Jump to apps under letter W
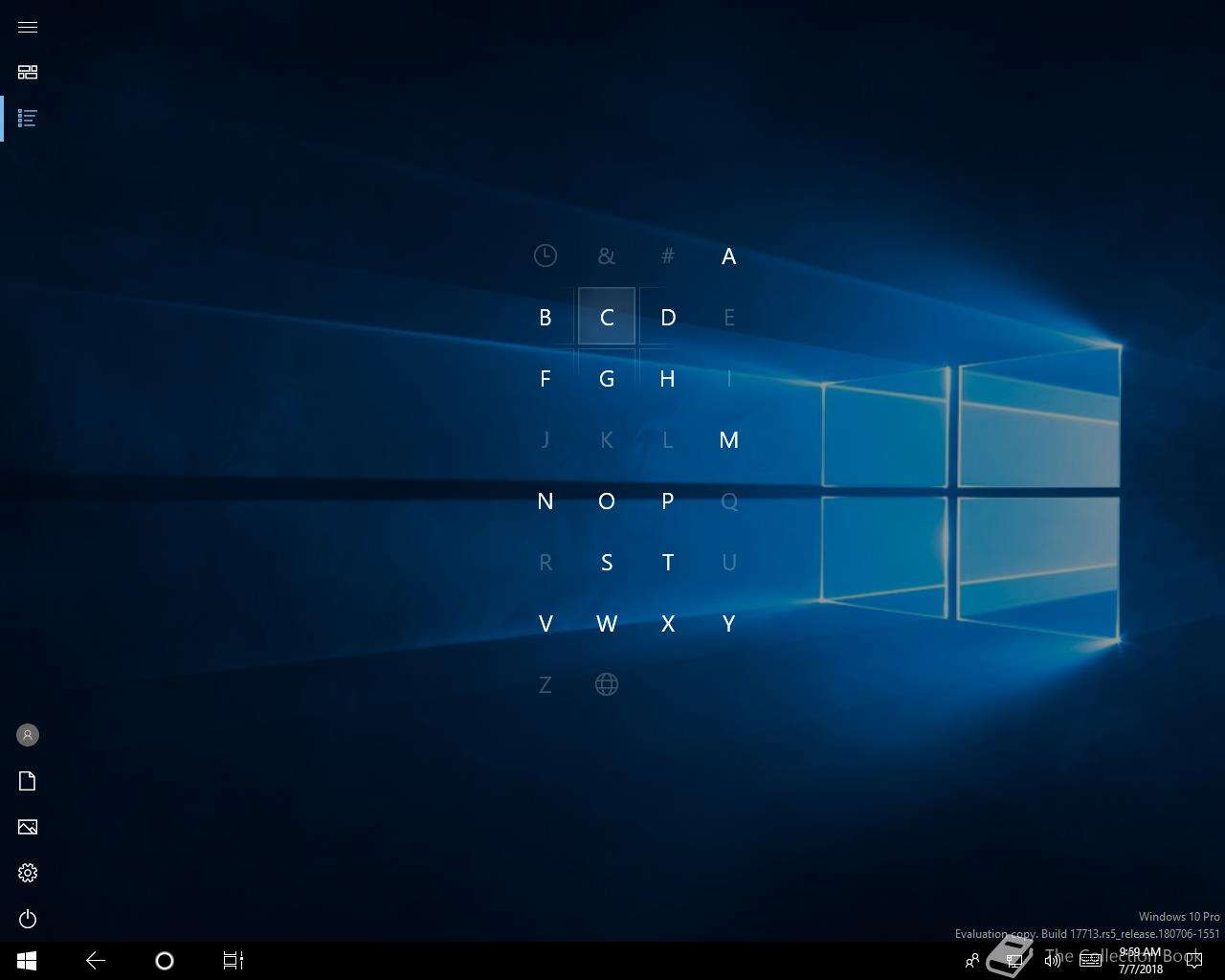 click(607, 623)
